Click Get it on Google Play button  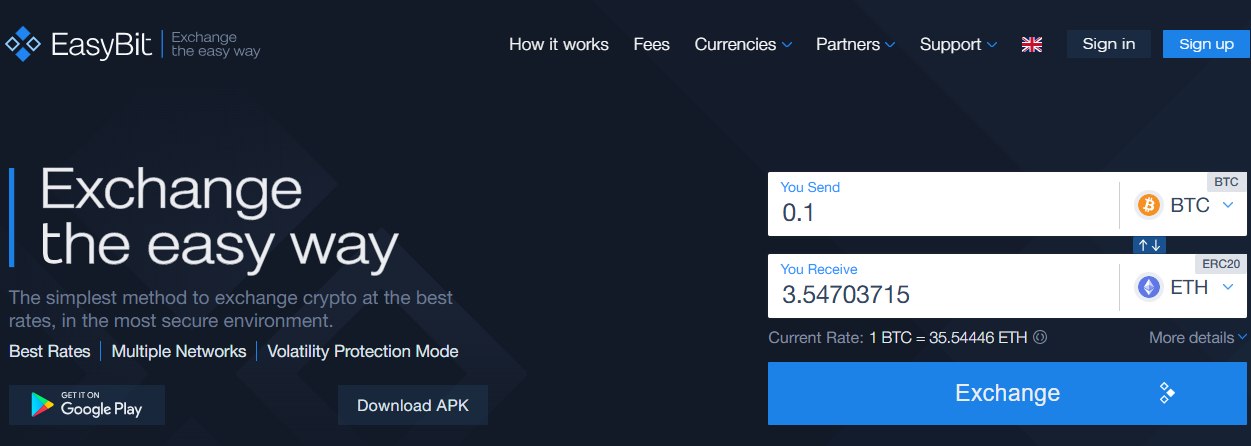(x=87, y=405)
